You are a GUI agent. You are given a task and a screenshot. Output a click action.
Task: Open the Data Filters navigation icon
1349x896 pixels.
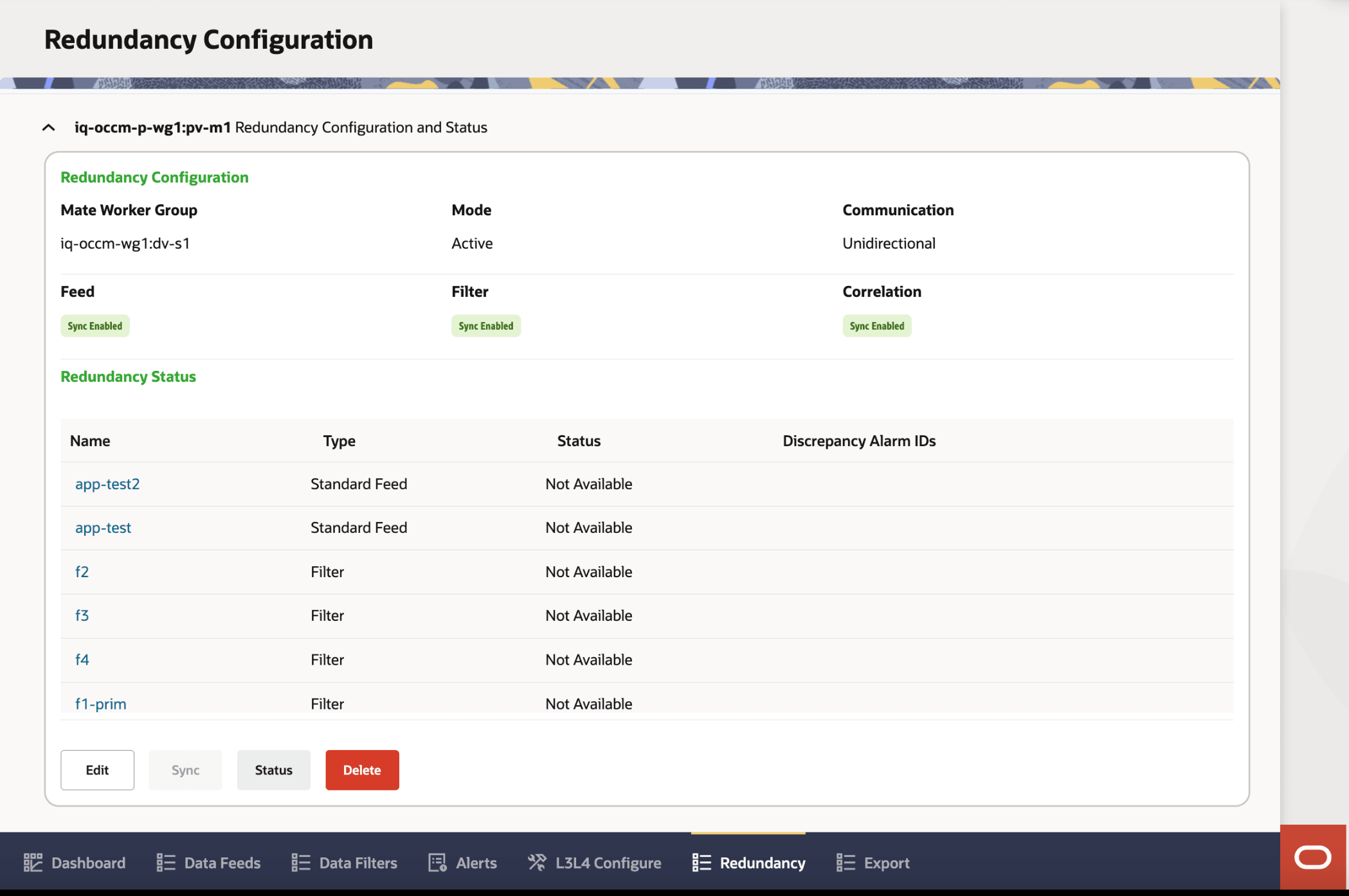point(300,863)
